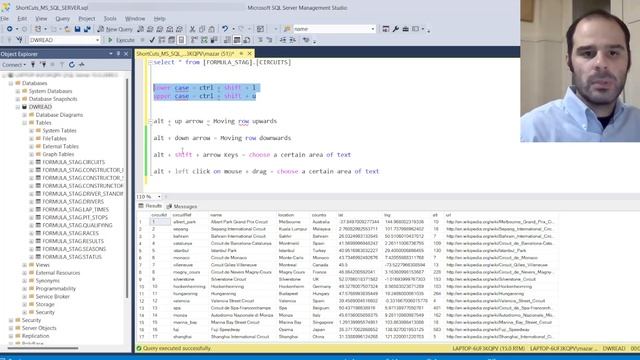Toggle the Results to Text button
The height and width of the screenshot is (360, 640).
(x=227, y=40)
